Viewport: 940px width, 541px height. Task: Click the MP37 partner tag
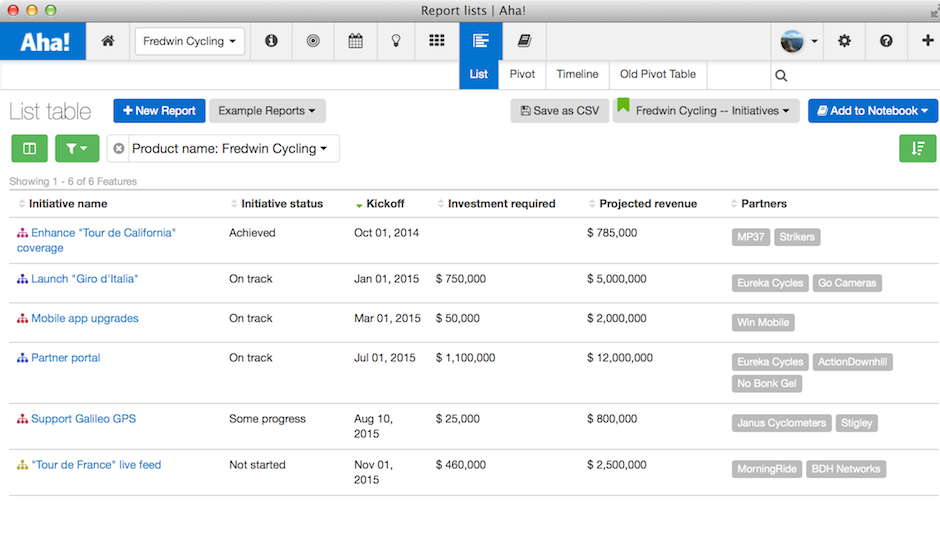751,237
